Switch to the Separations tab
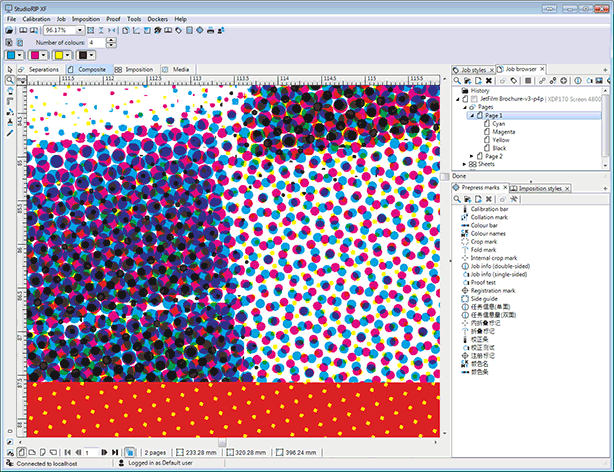Image resolution: width=614 pixels, height=472 pixels. click(x=39, y=69)
